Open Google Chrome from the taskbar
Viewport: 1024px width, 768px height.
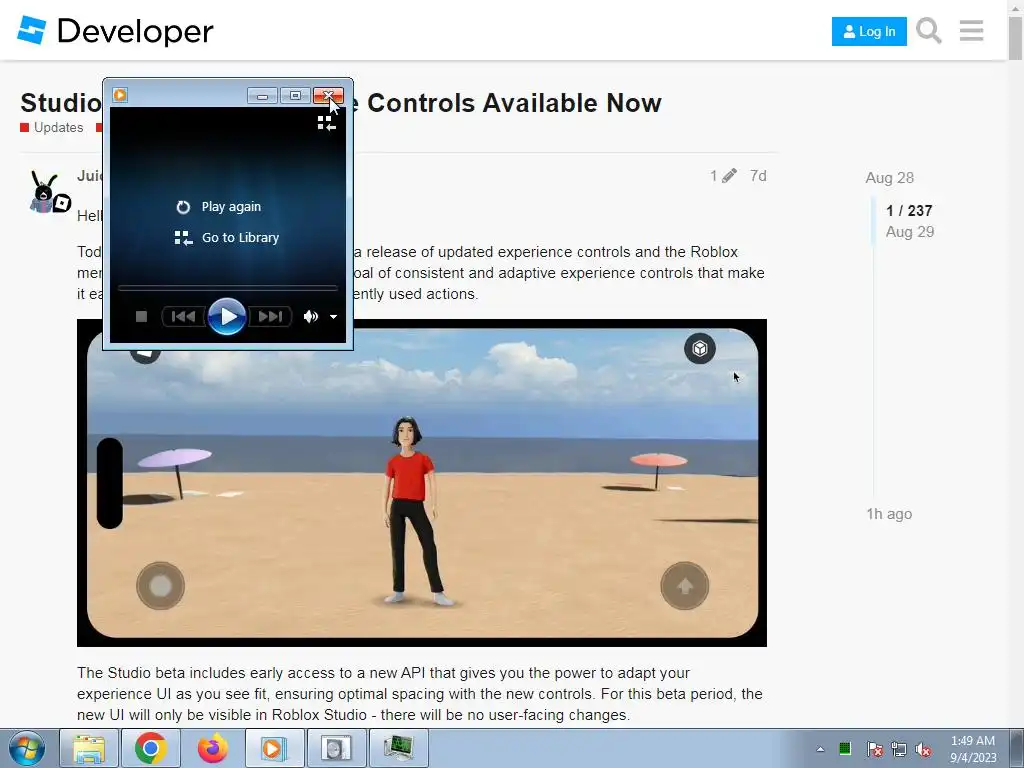pos(151,748)
